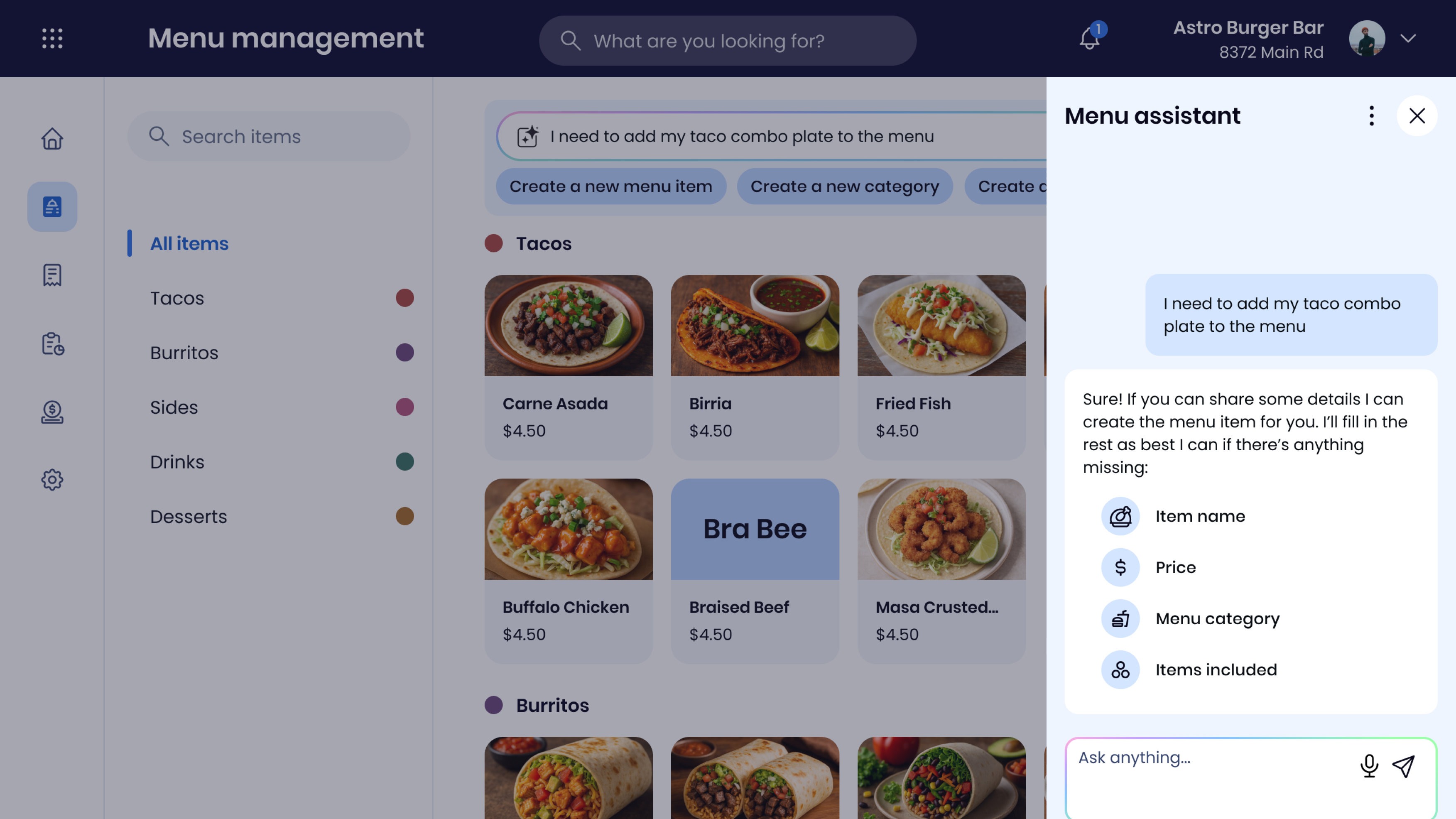1456x819 pixels.
Task: Open the apps grid launcher
Action: pyautogui.click(x=52, y=39)
